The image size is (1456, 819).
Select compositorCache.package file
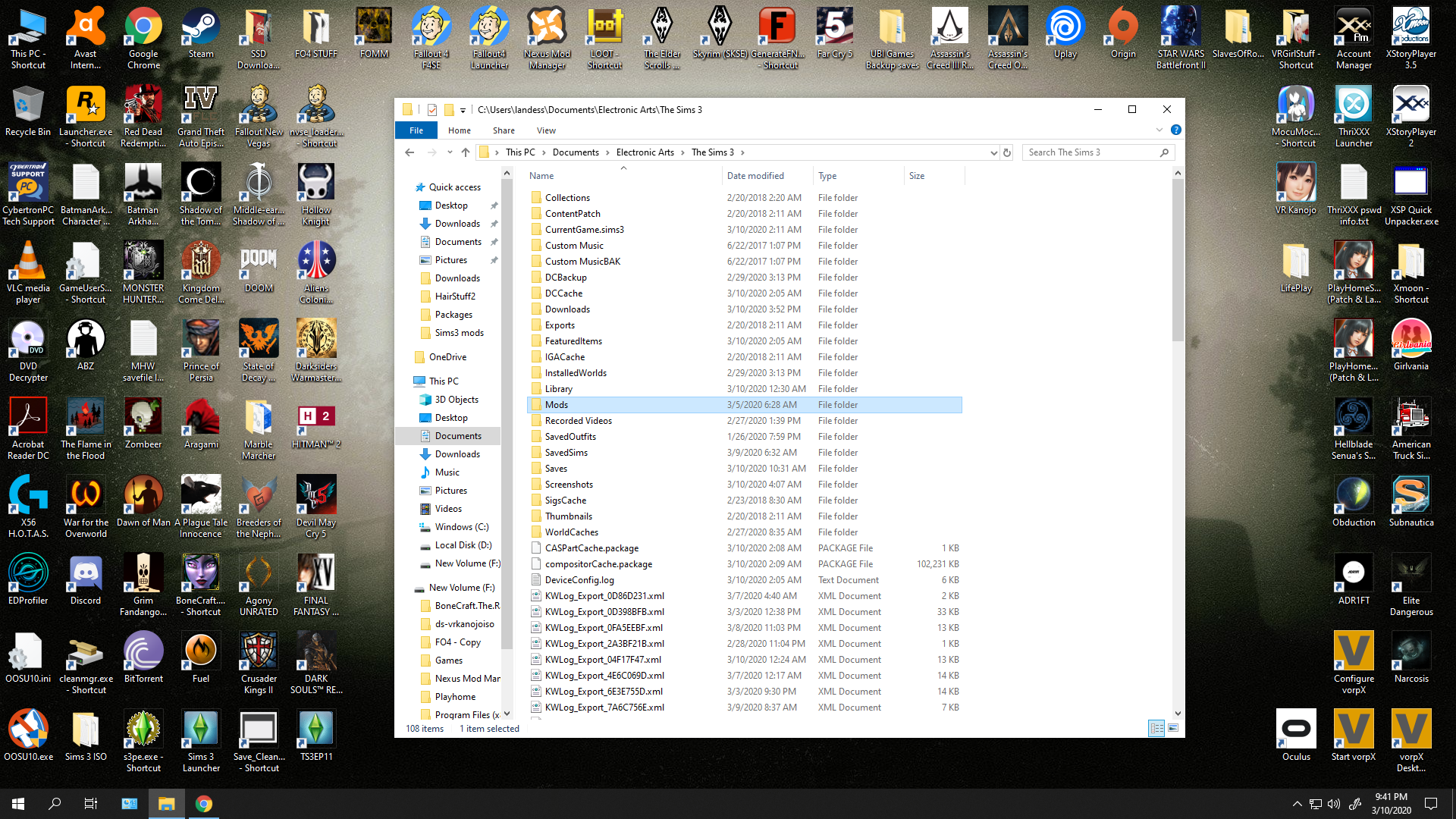click(598, 564)
